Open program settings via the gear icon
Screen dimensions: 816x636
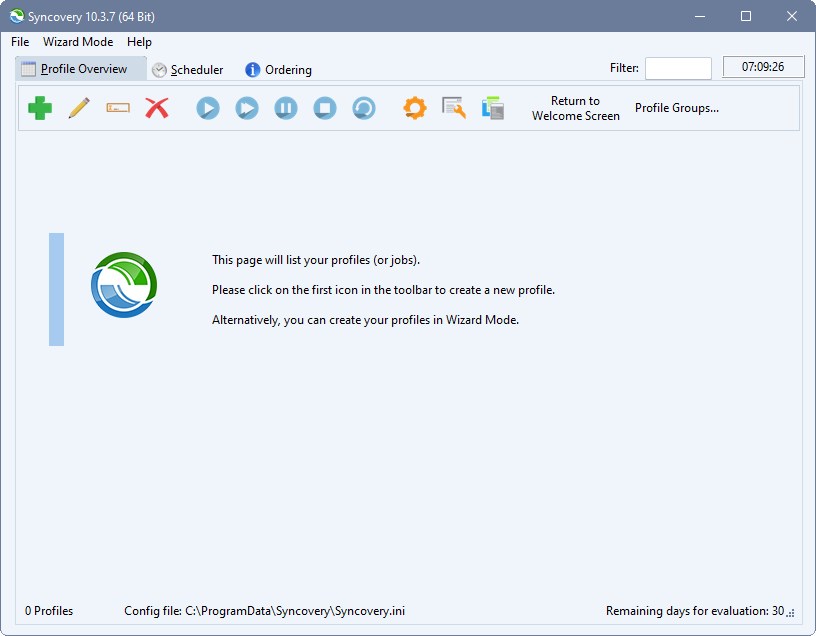(414, 108)
